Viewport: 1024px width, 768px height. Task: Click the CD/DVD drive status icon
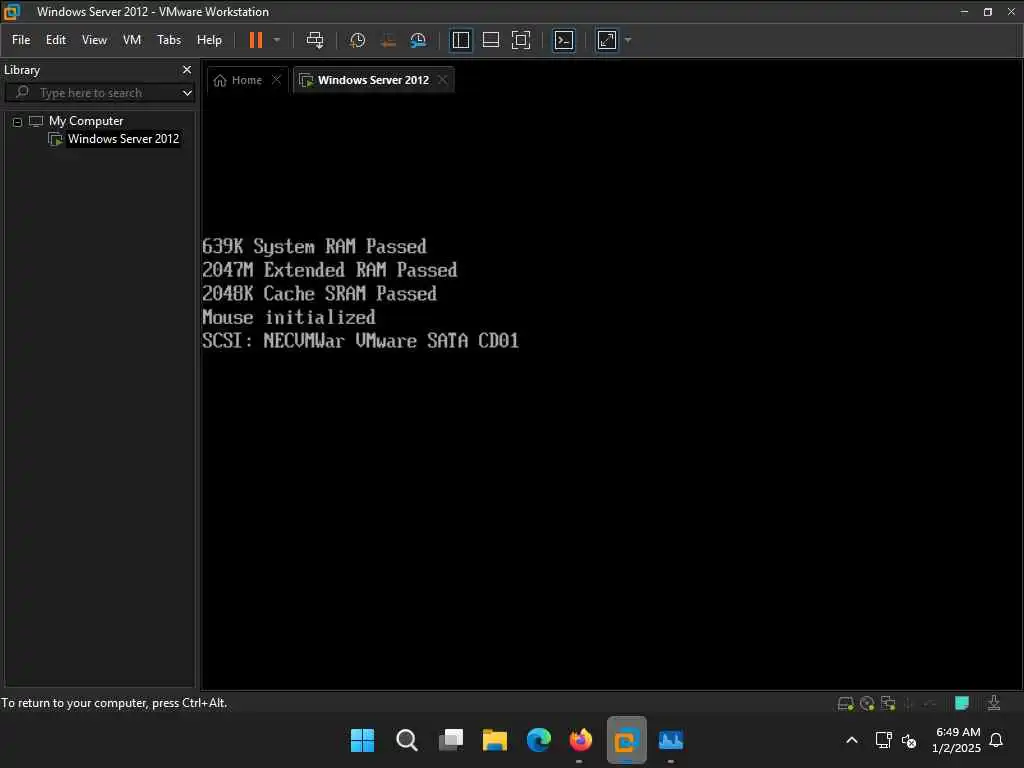click(x=867, y=703)
